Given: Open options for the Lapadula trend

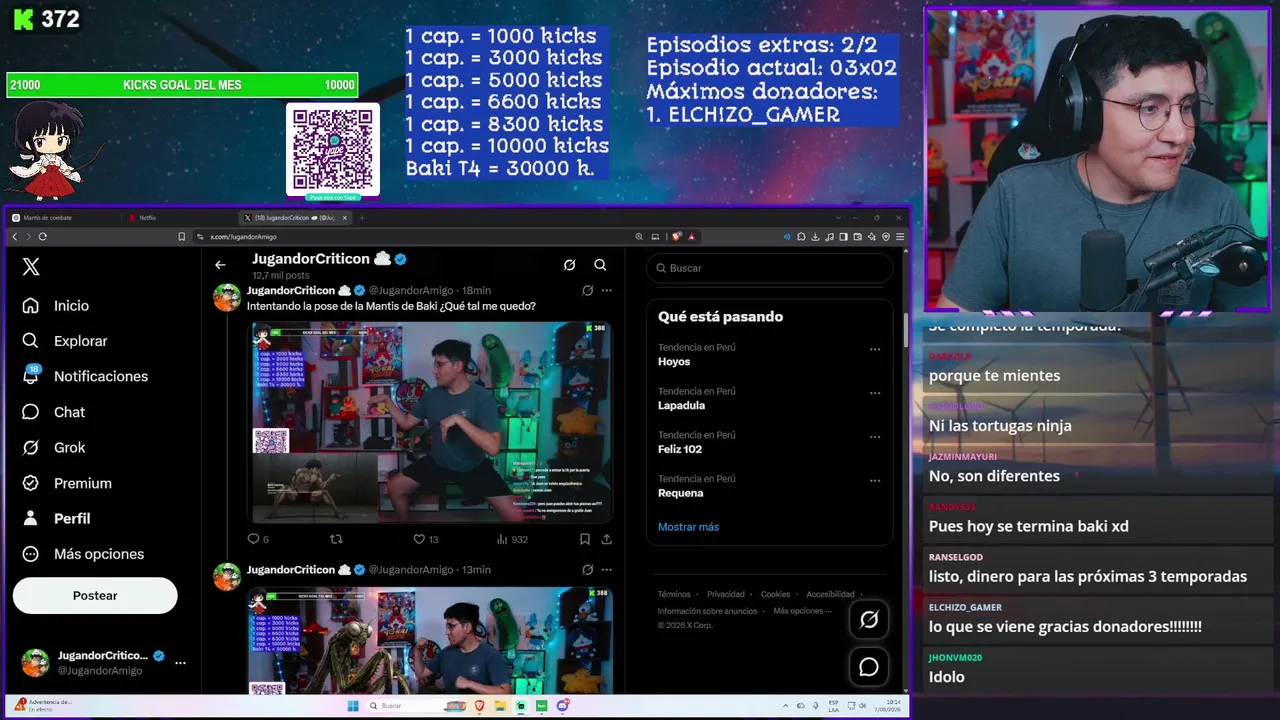Looking at the screenshot, I should (875, 393).
